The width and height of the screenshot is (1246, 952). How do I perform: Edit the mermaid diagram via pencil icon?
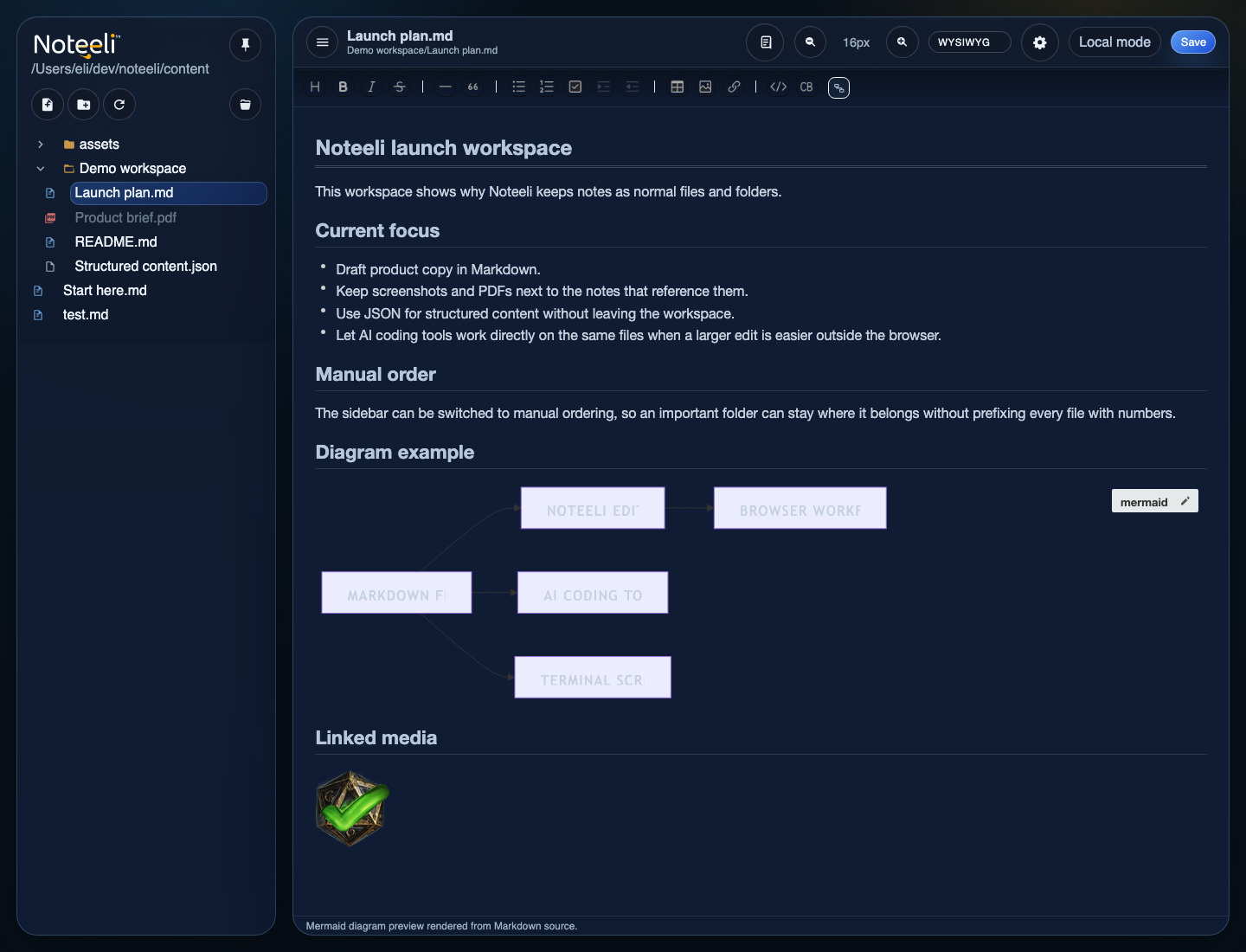coord(1185,501)
